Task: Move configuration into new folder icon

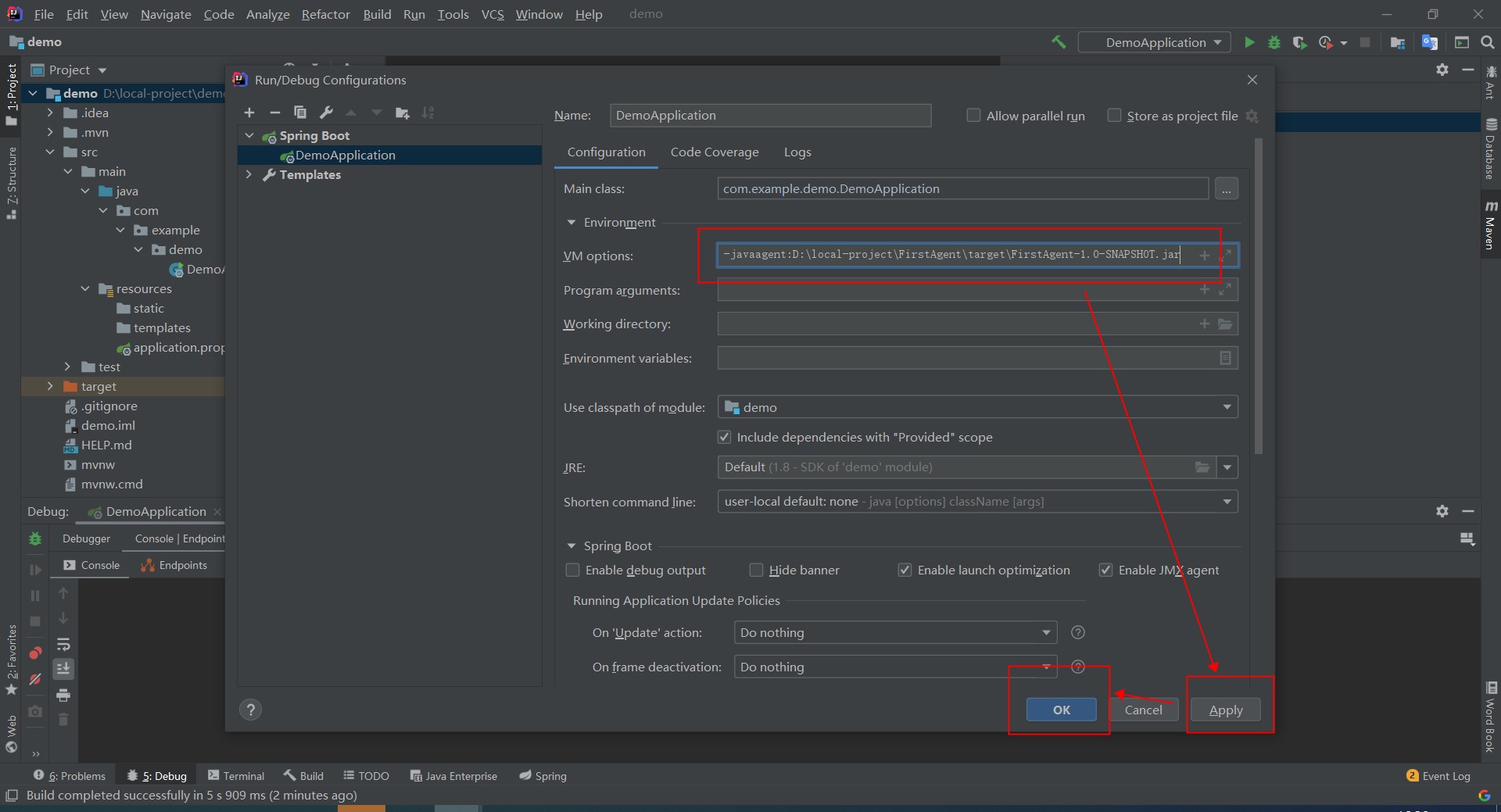Action: point(403,113)
